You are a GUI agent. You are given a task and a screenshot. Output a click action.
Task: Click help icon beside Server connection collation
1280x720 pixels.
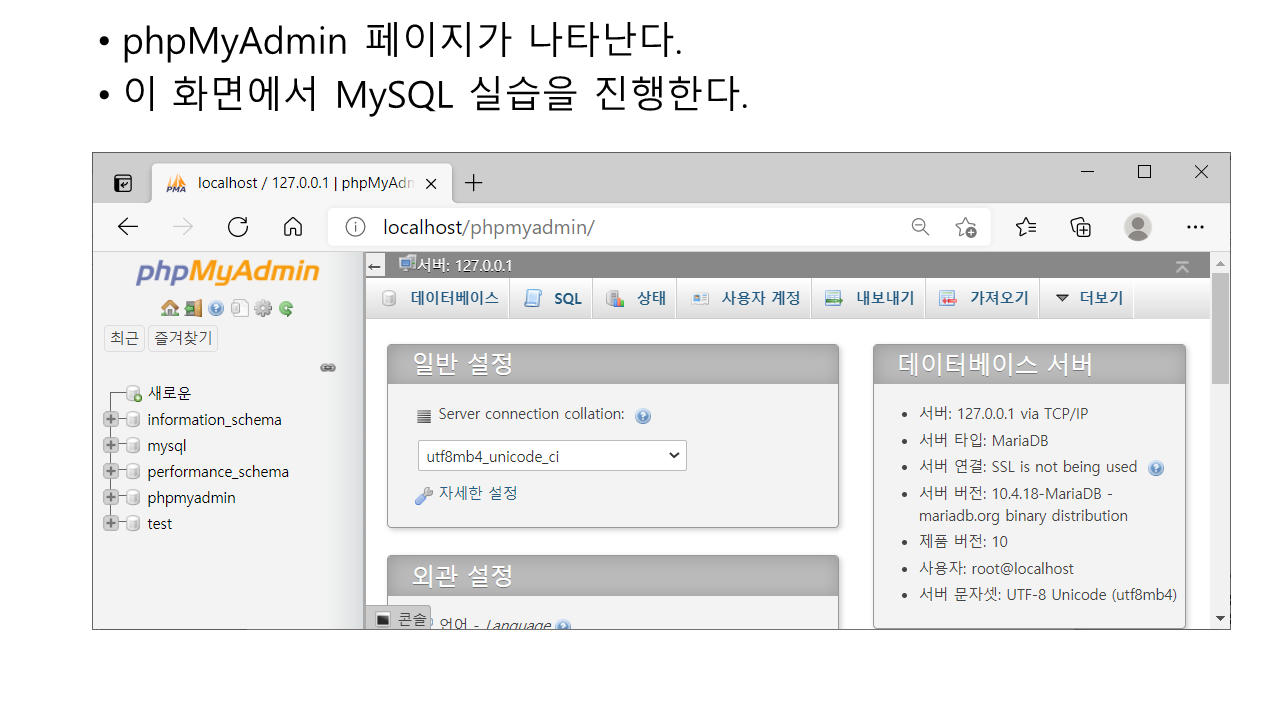click(643, 416)
